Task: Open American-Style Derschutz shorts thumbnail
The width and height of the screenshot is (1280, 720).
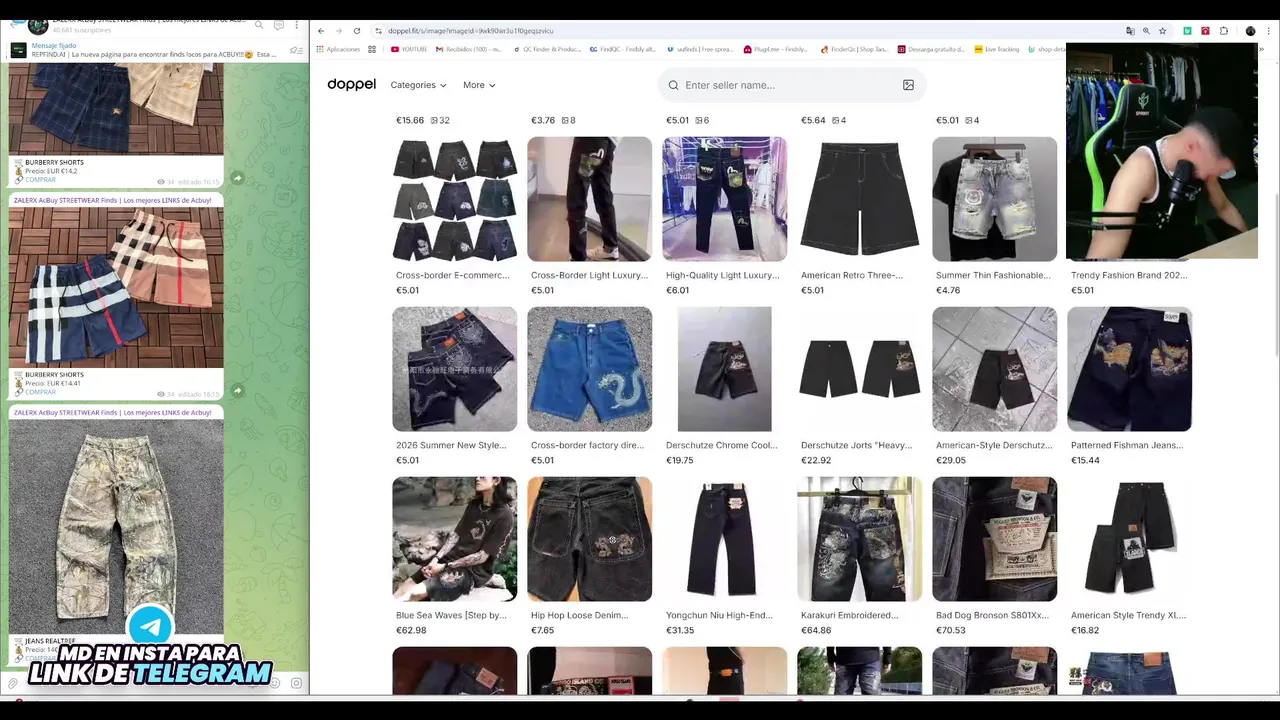Action: click(x=995, y=369)
